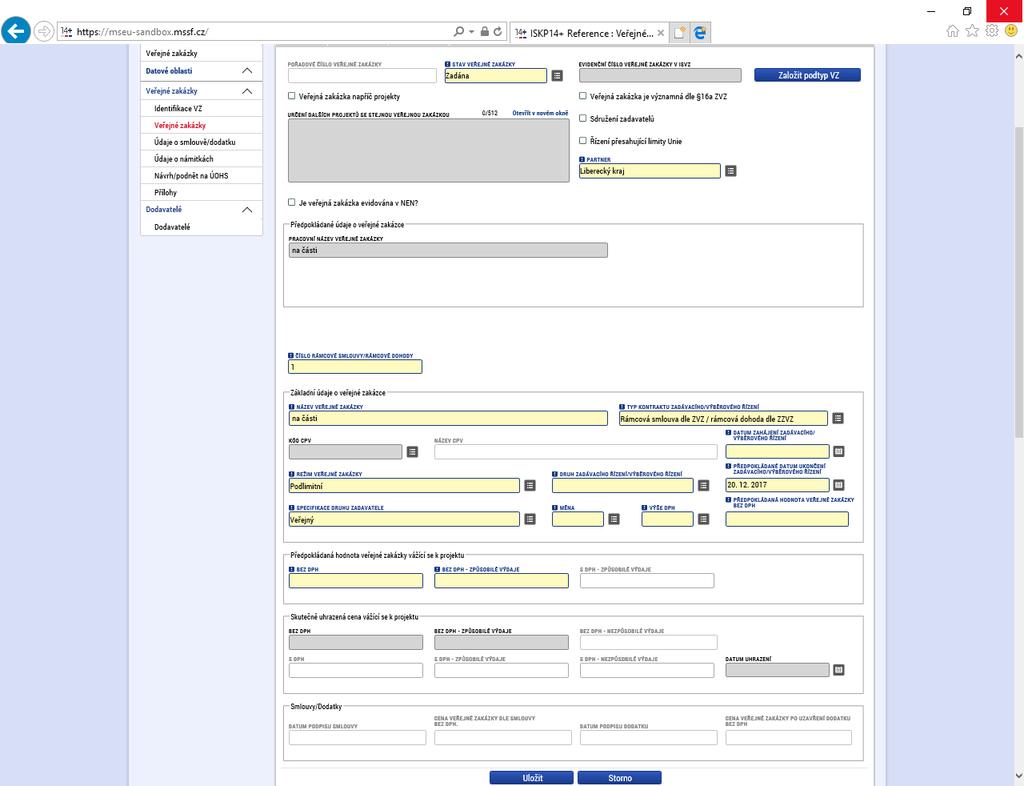Open Údaje o smlouvě/dodatku menu item
The image size is (1024, 786).
pyautogui.click(x=195, y=142)
